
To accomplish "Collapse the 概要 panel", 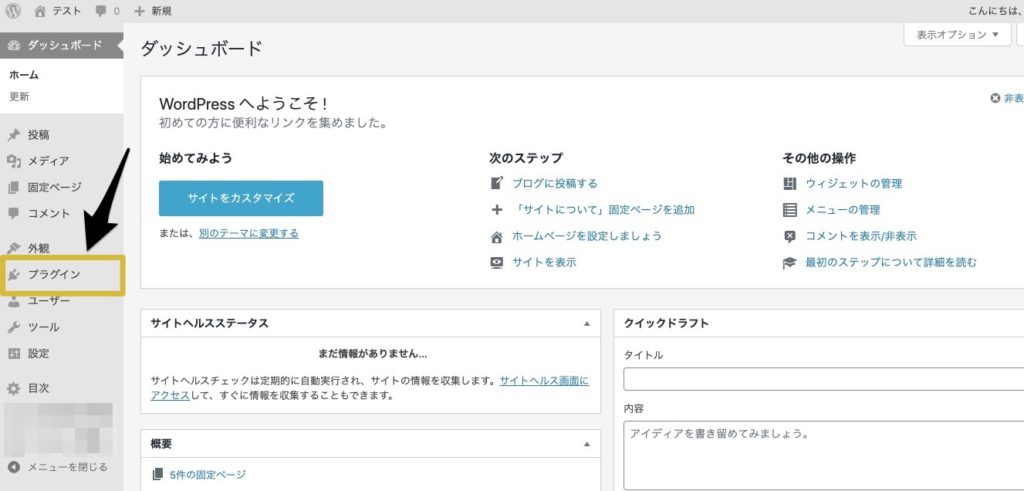I will (x=586, y=444).
